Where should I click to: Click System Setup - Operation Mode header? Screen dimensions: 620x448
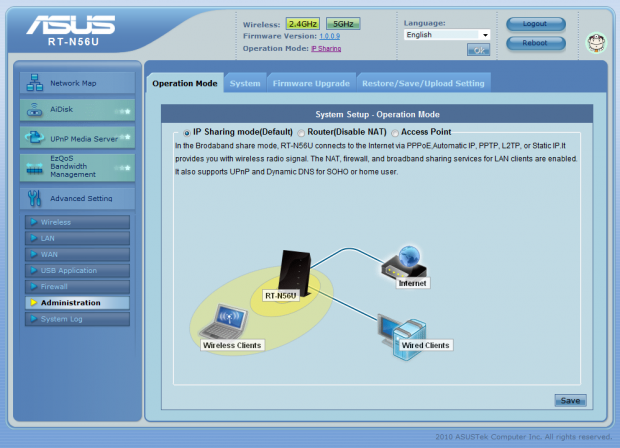[x=377, y=114]
